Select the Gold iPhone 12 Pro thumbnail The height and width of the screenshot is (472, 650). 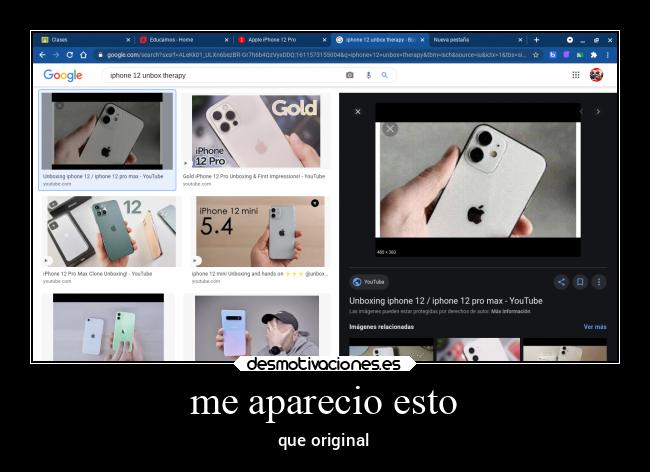point(256,131)
